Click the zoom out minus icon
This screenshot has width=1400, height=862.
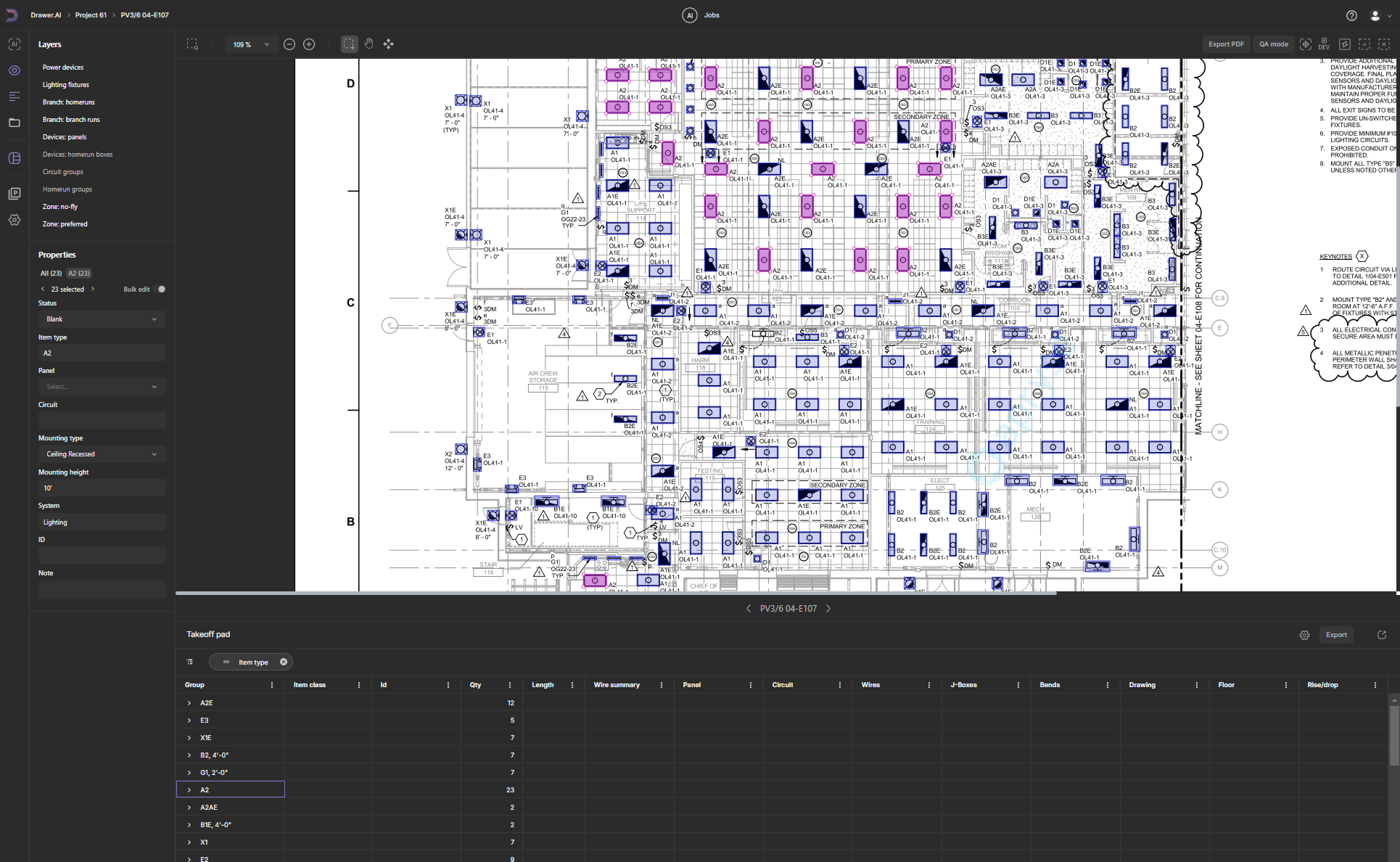[x=289, y=44]
